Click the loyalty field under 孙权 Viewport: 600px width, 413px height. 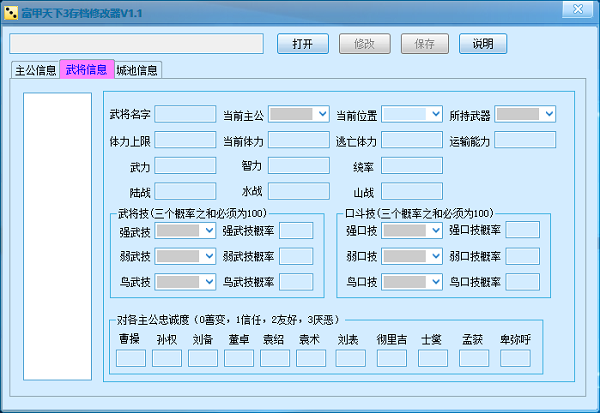(x=167, y=358)
